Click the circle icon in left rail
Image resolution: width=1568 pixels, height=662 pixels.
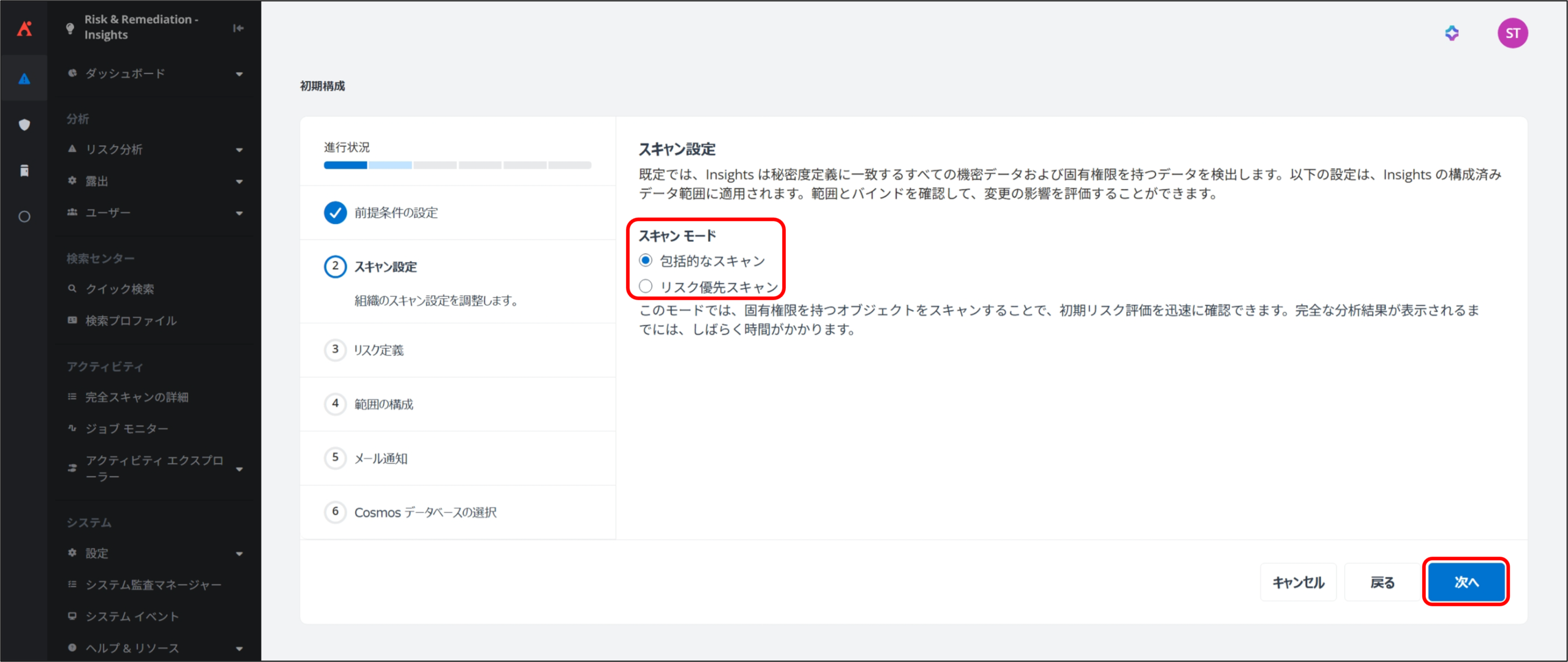point(24,217)
